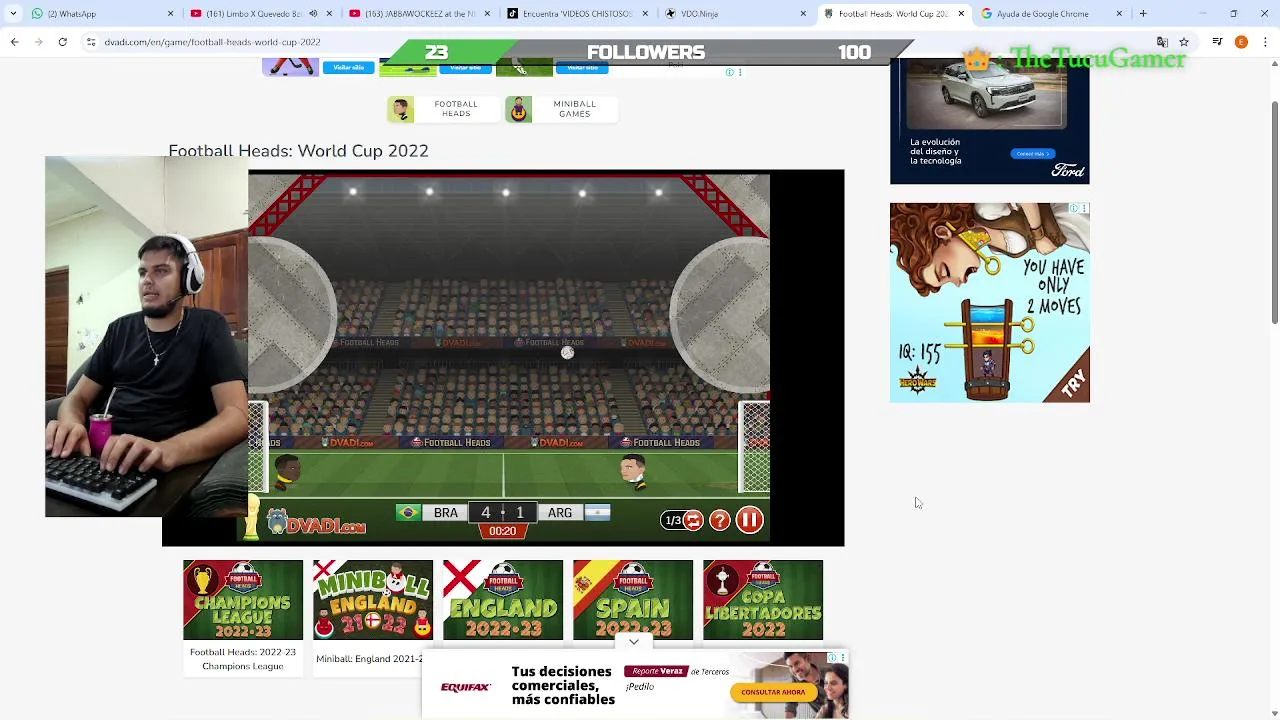The width and height of the screenshot is (1280, 720).
Task: Close the VDO.Ninja tab
Action: pyautogui.click(x=803, y=14)
